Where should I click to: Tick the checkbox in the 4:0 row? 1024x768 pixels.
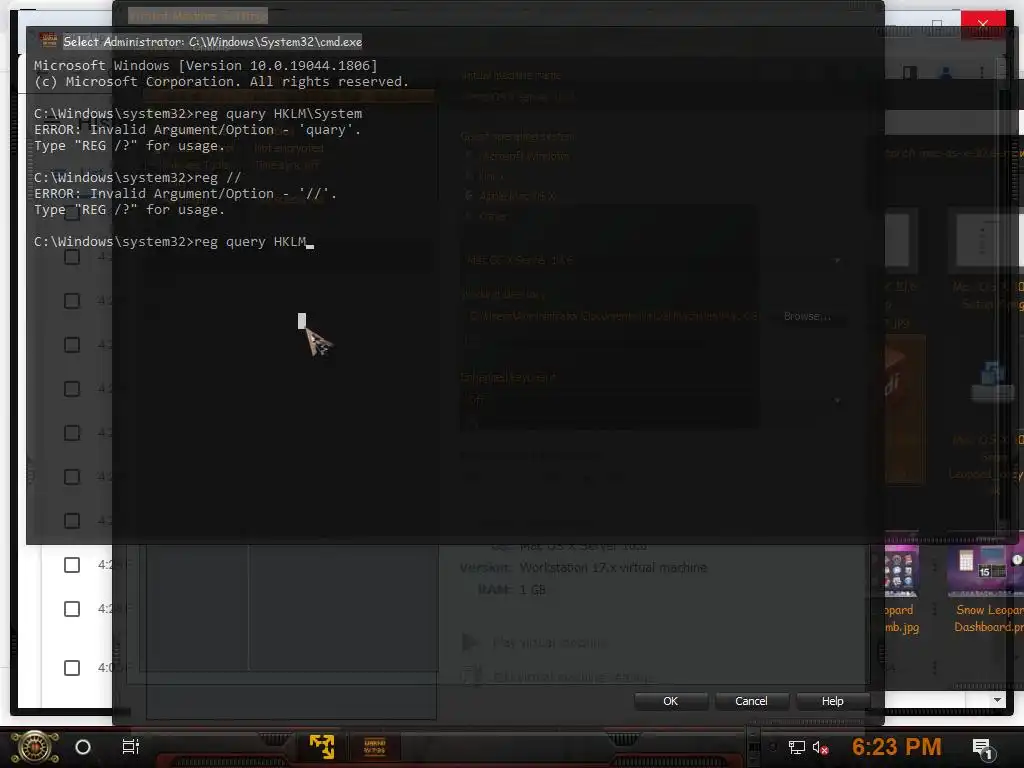click(x=72, y=667)
